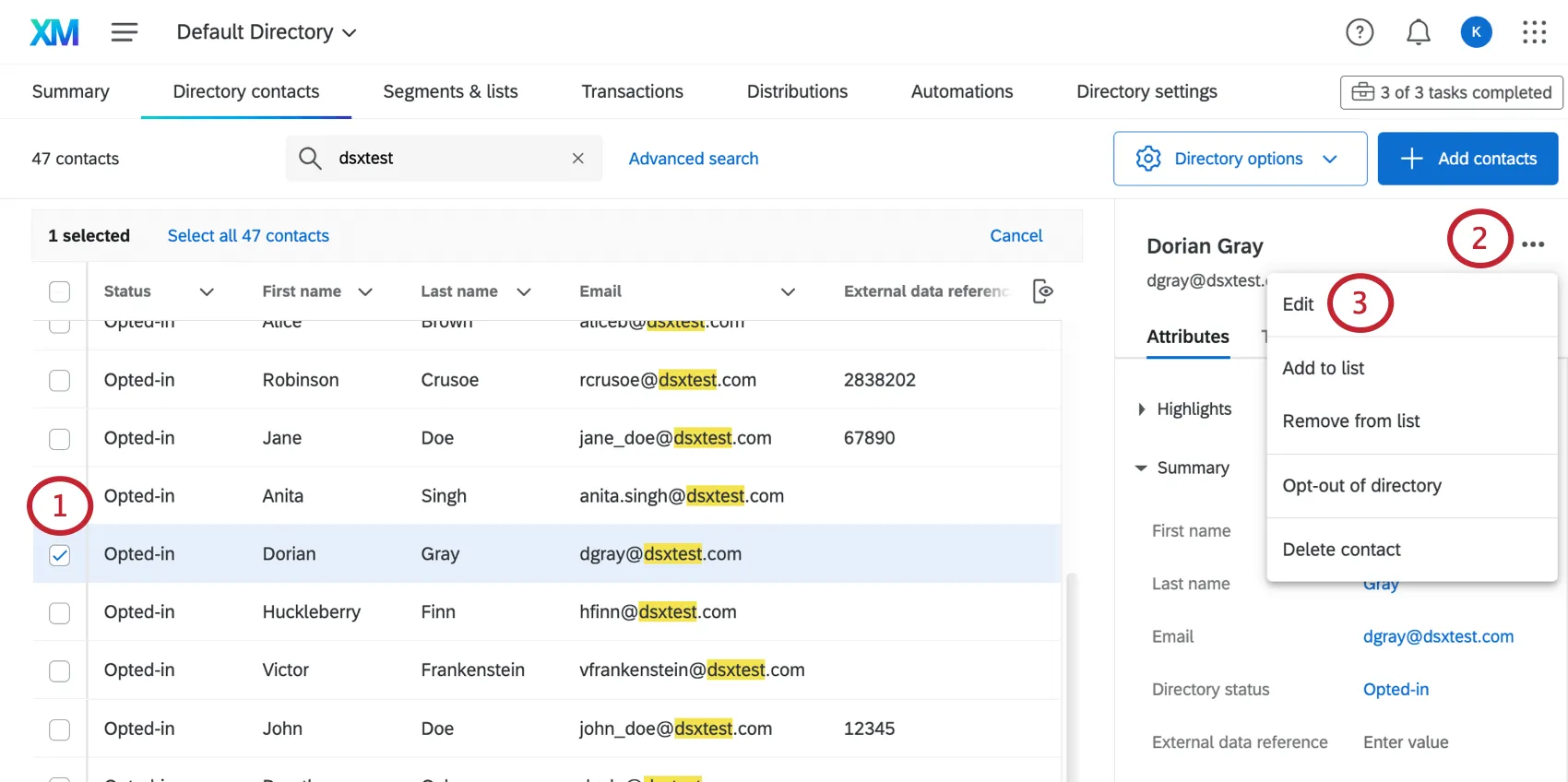
Task: Open the notifications bell
Action: click(x=1418, y=32)
